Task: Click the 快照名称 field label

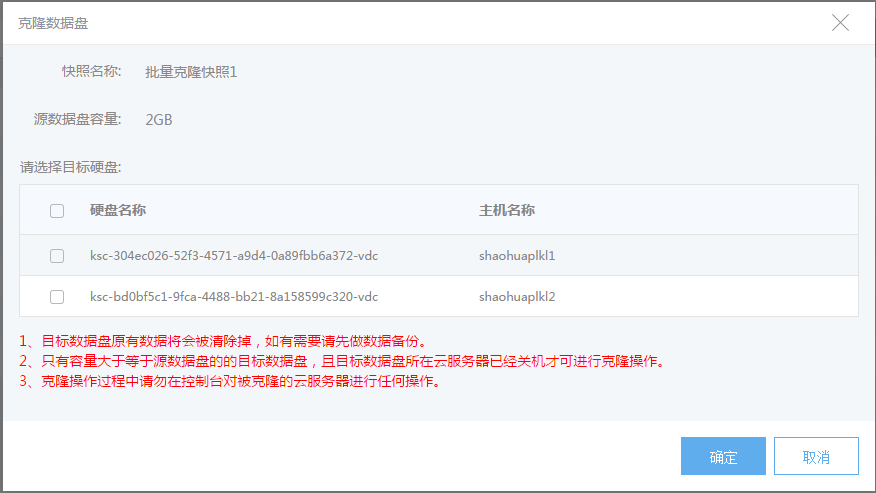Action: coord(91,72)
